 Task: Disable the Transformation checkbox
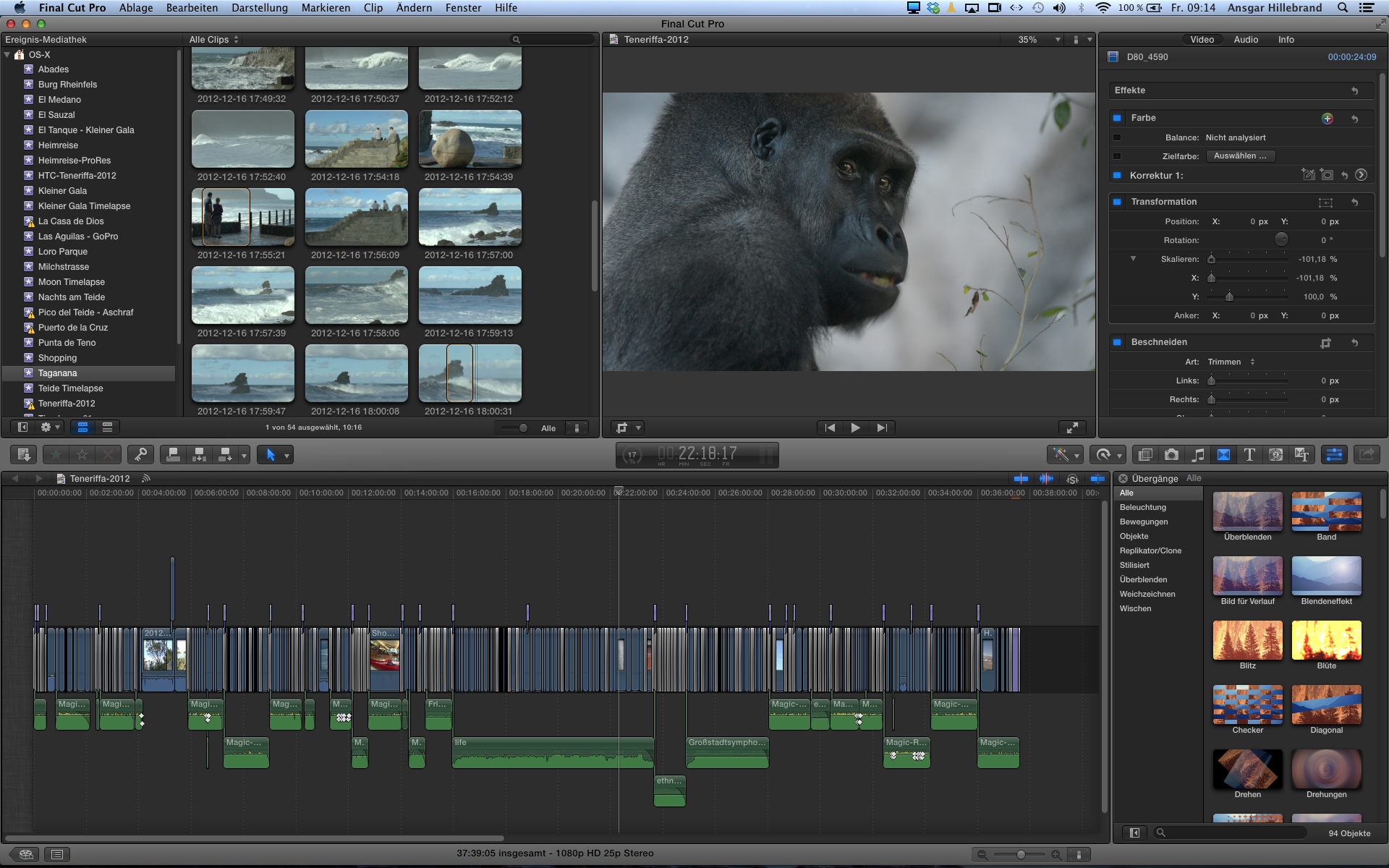click(1117, 202)
